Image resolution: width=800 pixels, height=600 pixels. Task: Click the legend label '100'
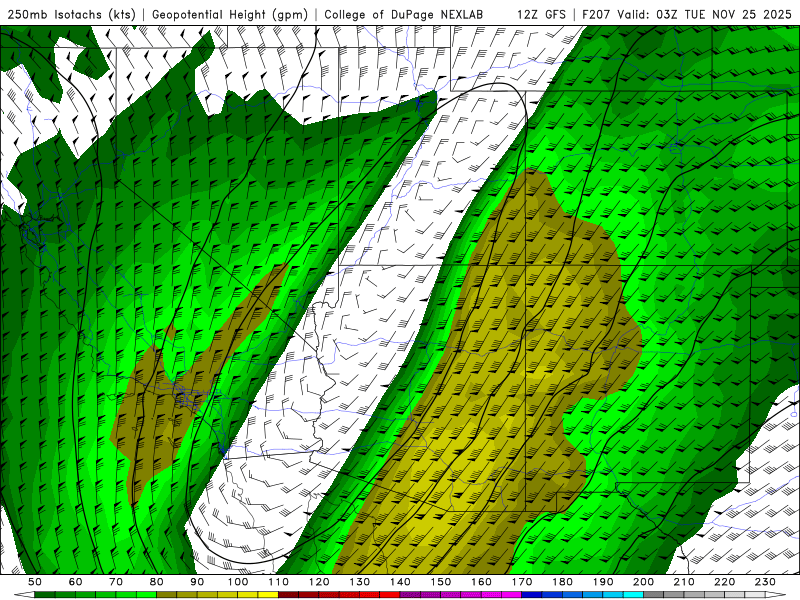pyautogui.click(x=238, y=582)
